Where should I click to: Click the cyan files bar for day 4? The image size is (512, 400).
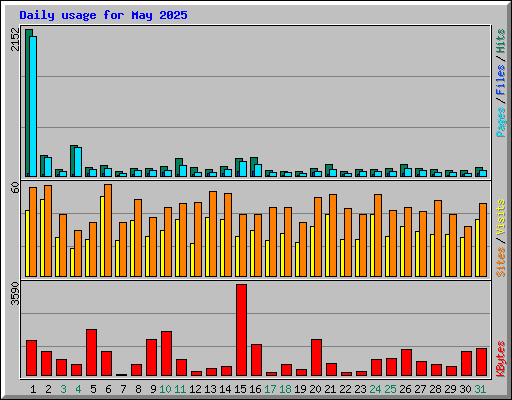pos(78,162)
